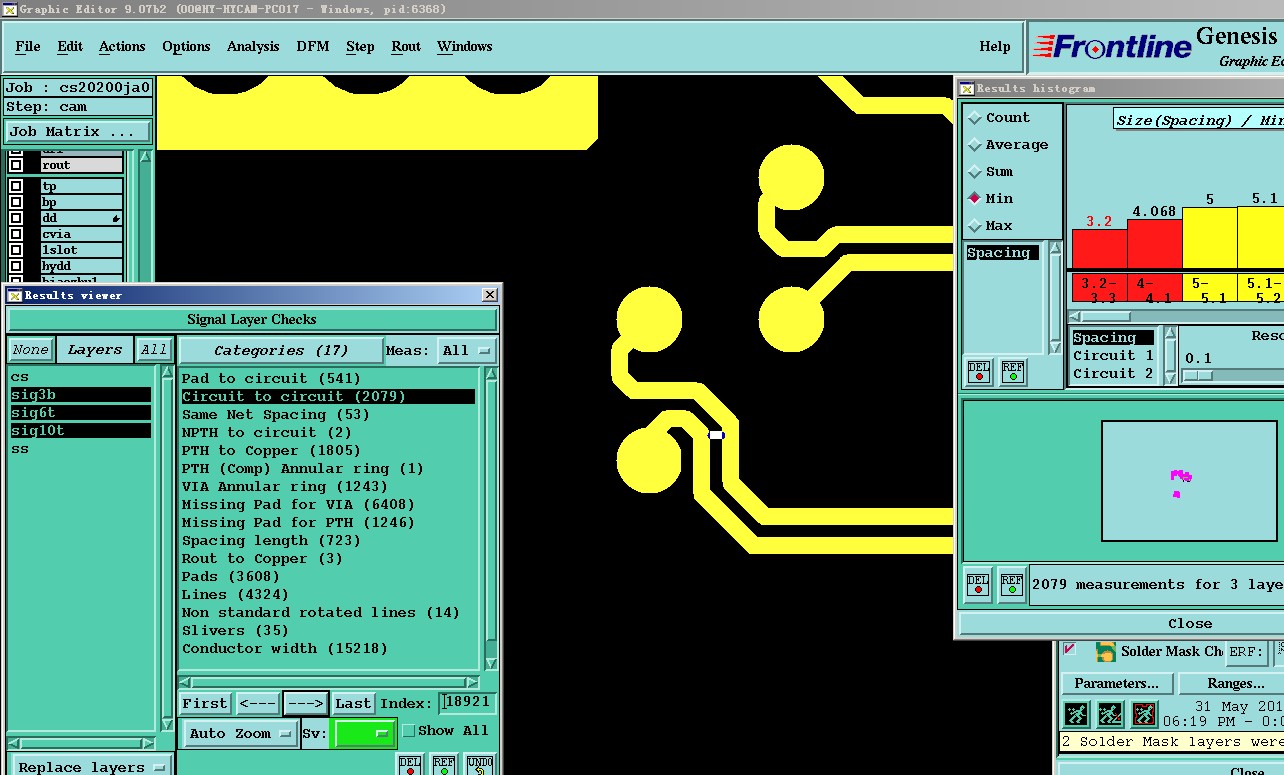1284x775 pixels.
Task: Click REF icon under histogram Spacing list
Action: tap(1013, 372)
